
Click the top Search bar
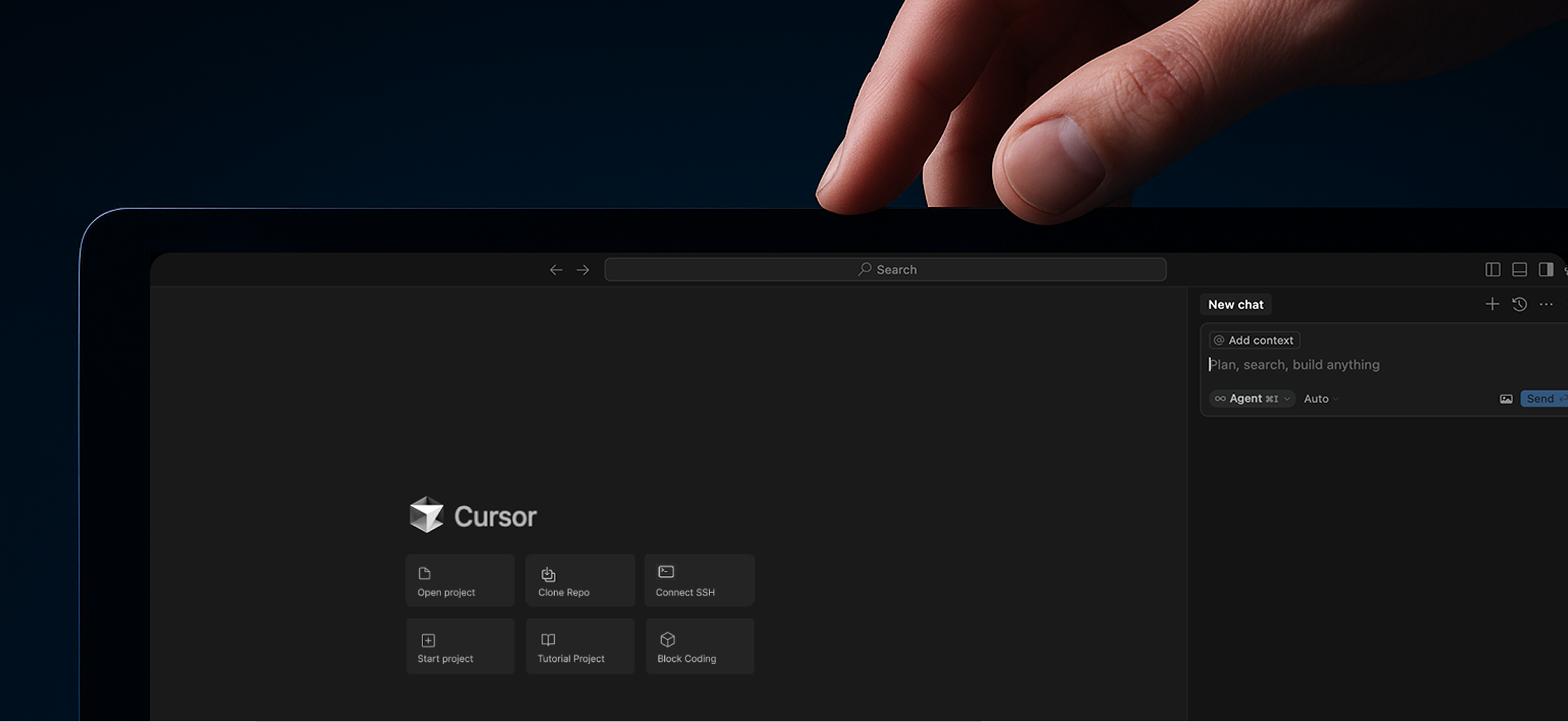point(885,270)
